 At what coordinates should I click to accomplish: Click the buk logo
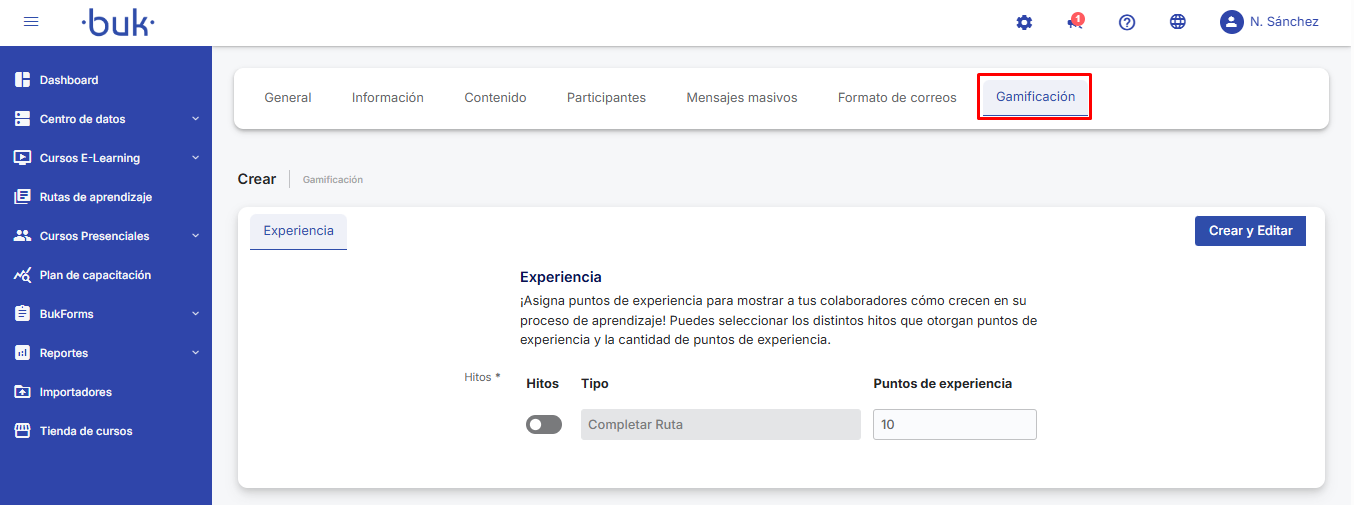pos(118,22)
